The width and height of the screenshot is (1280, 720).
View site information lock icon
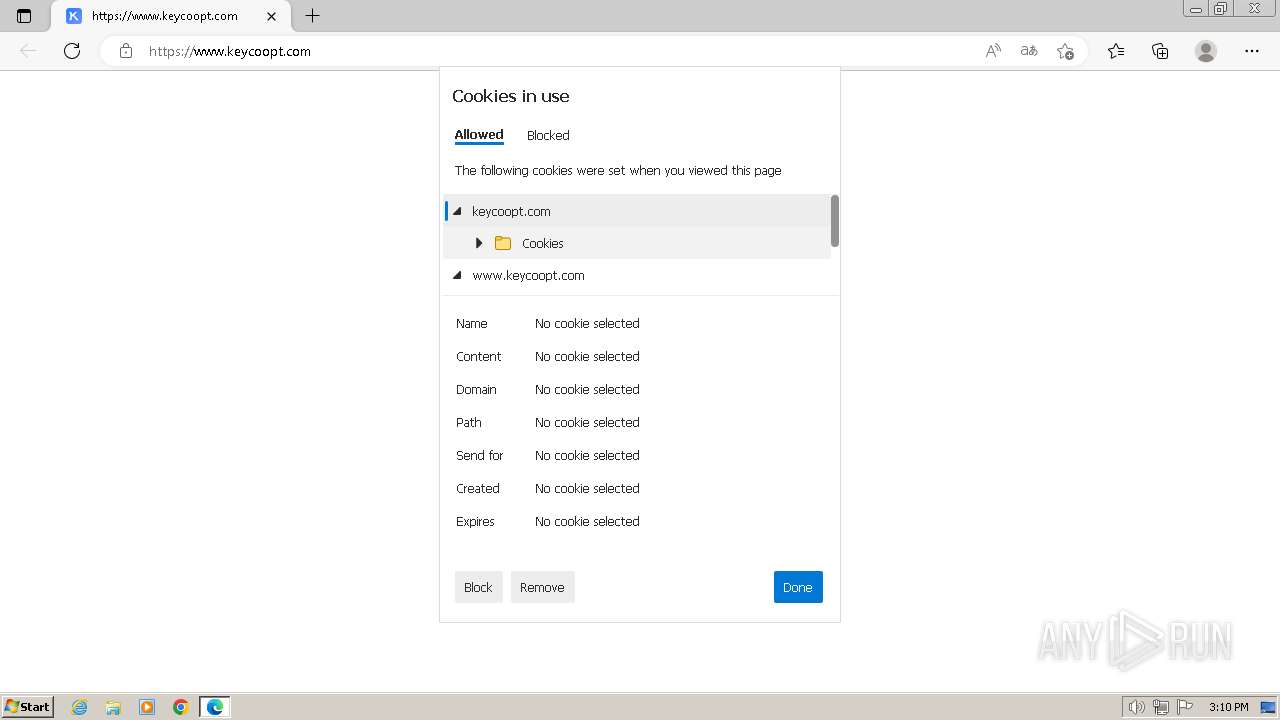click(126, 51)
